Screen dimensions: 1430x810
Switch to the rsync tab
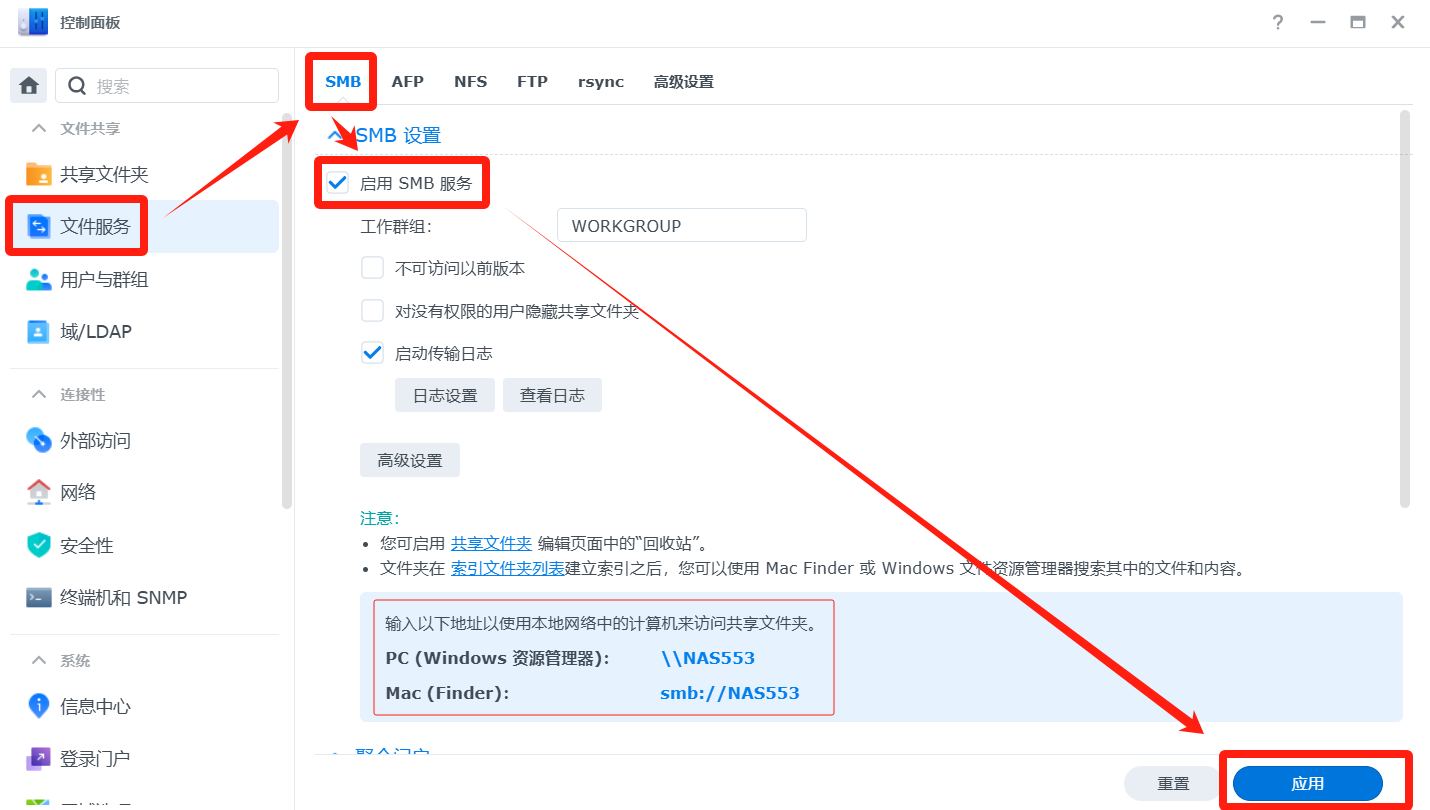(x=600, y=82)
